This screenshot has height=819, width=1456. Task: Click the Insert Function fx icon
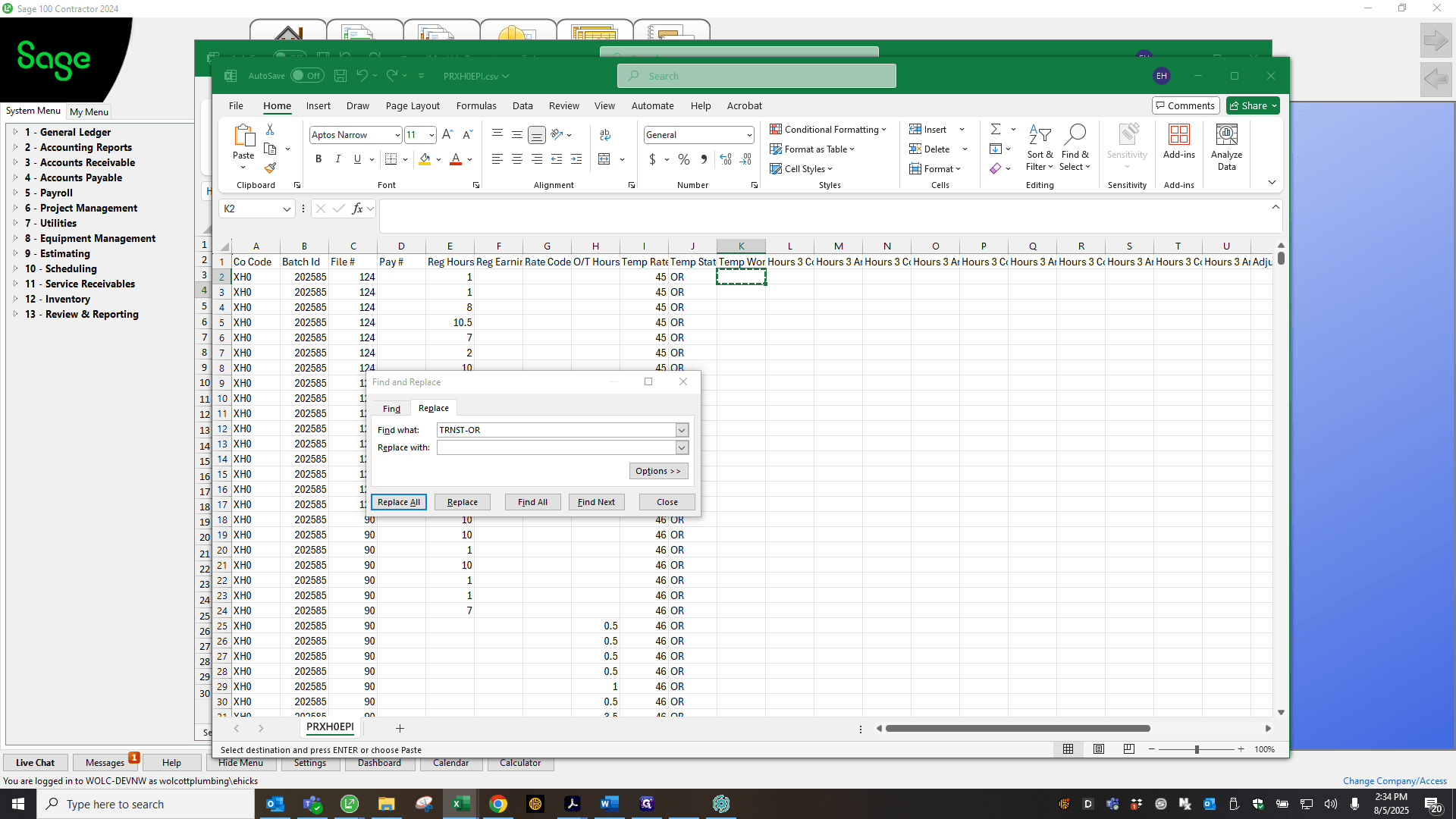357,209
